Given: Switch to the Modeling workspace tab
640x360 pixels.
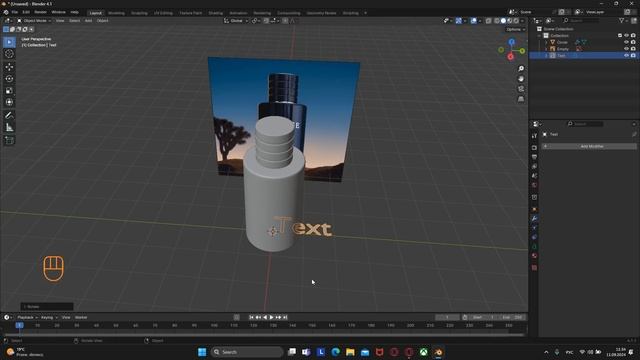Looking at the screenshot, I should tap(116, 13).
